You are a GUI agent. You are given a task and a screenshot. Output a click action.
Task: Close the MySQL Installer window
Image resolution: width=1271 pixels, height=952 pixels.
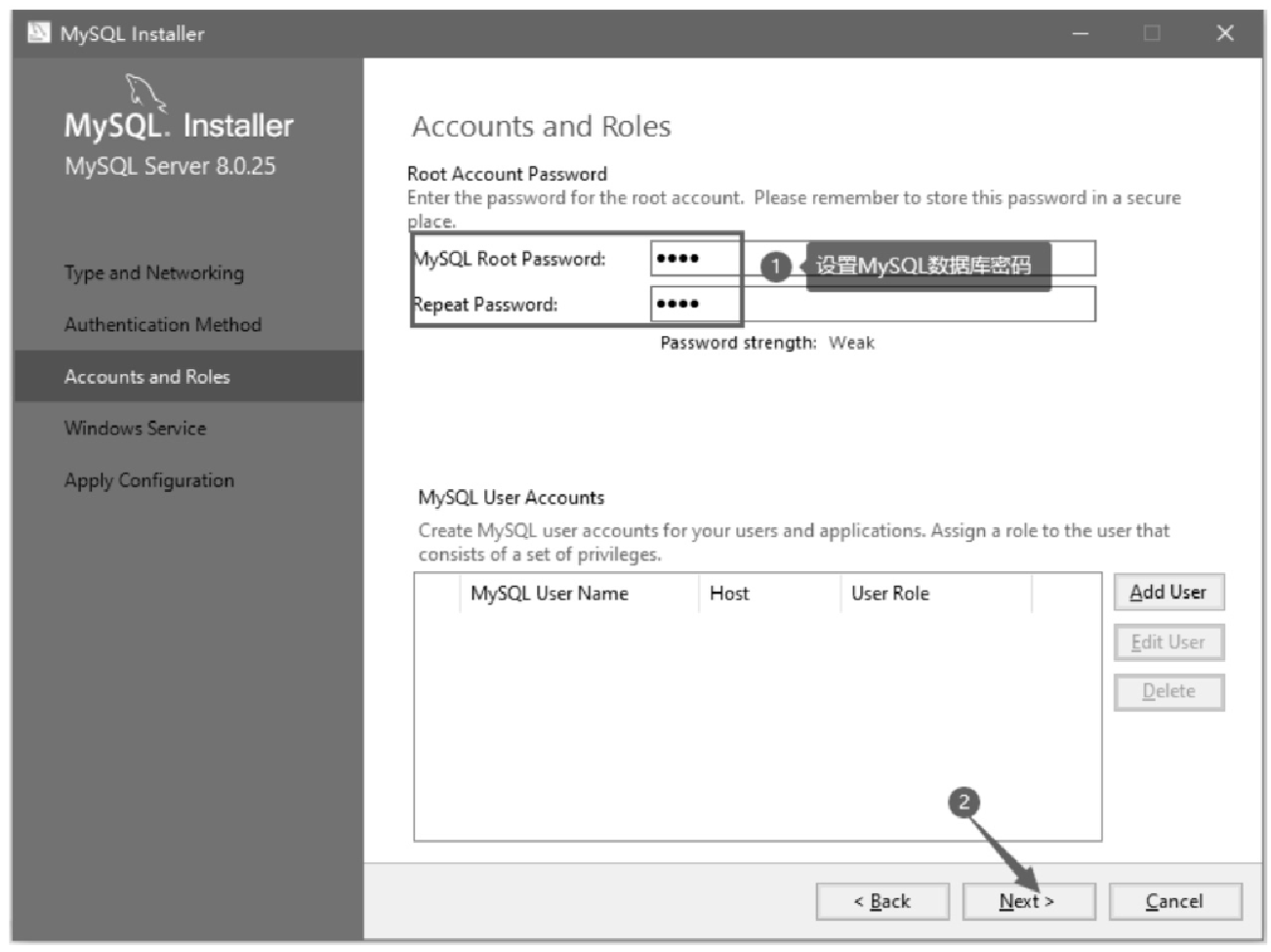pos(1225,34)
